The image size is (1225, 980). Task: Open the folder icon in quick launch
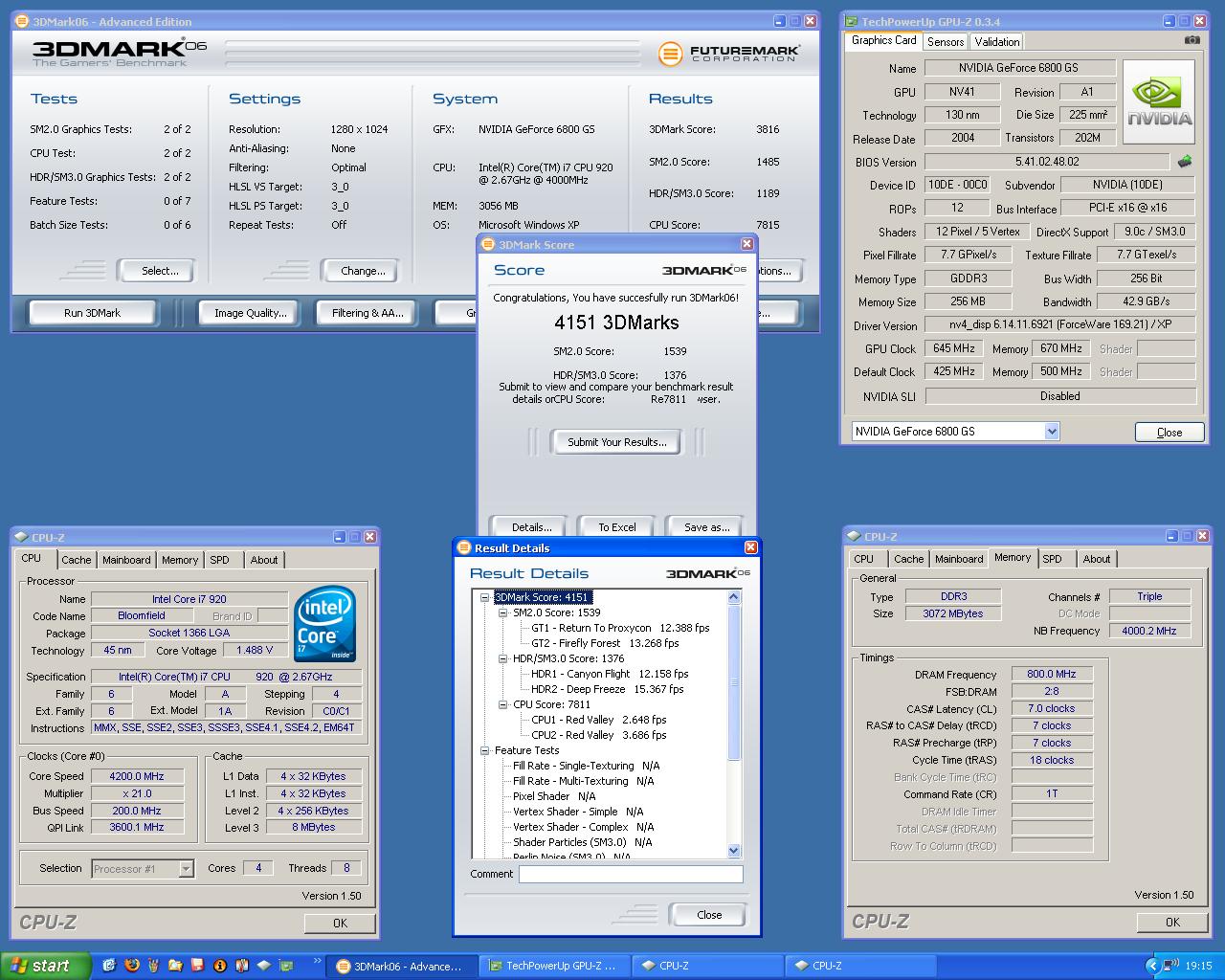pyautogui.click(x=175, y=966)
